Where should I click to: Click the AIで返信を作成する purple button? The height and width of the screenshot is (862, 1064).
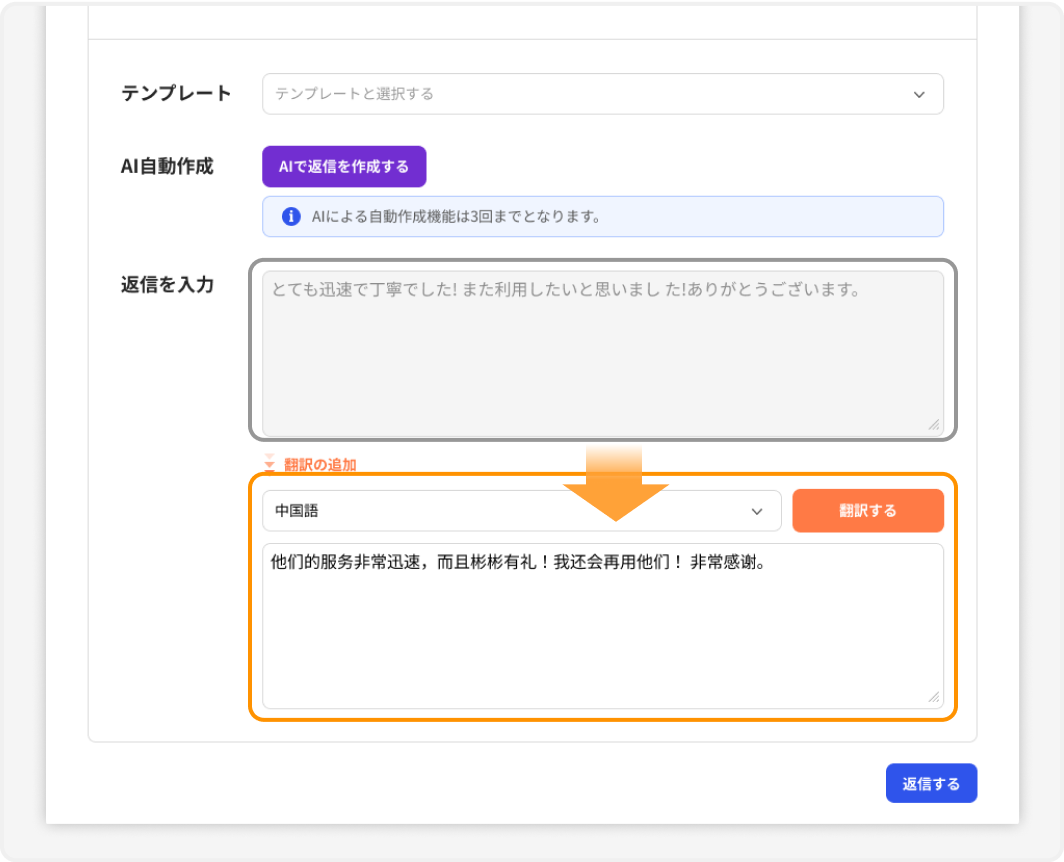tap(344, 166)
